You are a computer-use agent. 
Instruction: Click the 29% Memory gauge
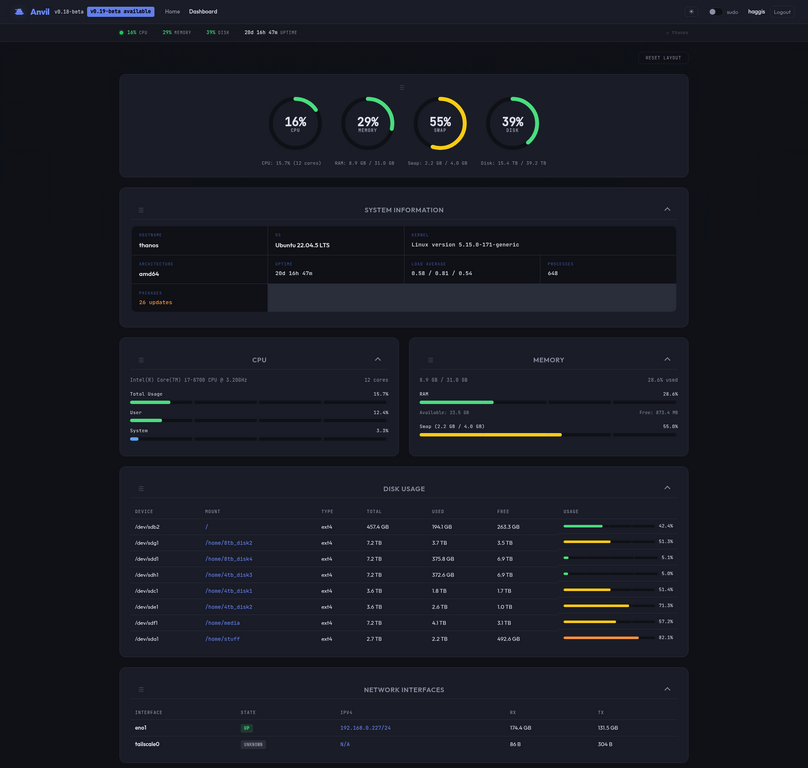click(x=368, y=123)
